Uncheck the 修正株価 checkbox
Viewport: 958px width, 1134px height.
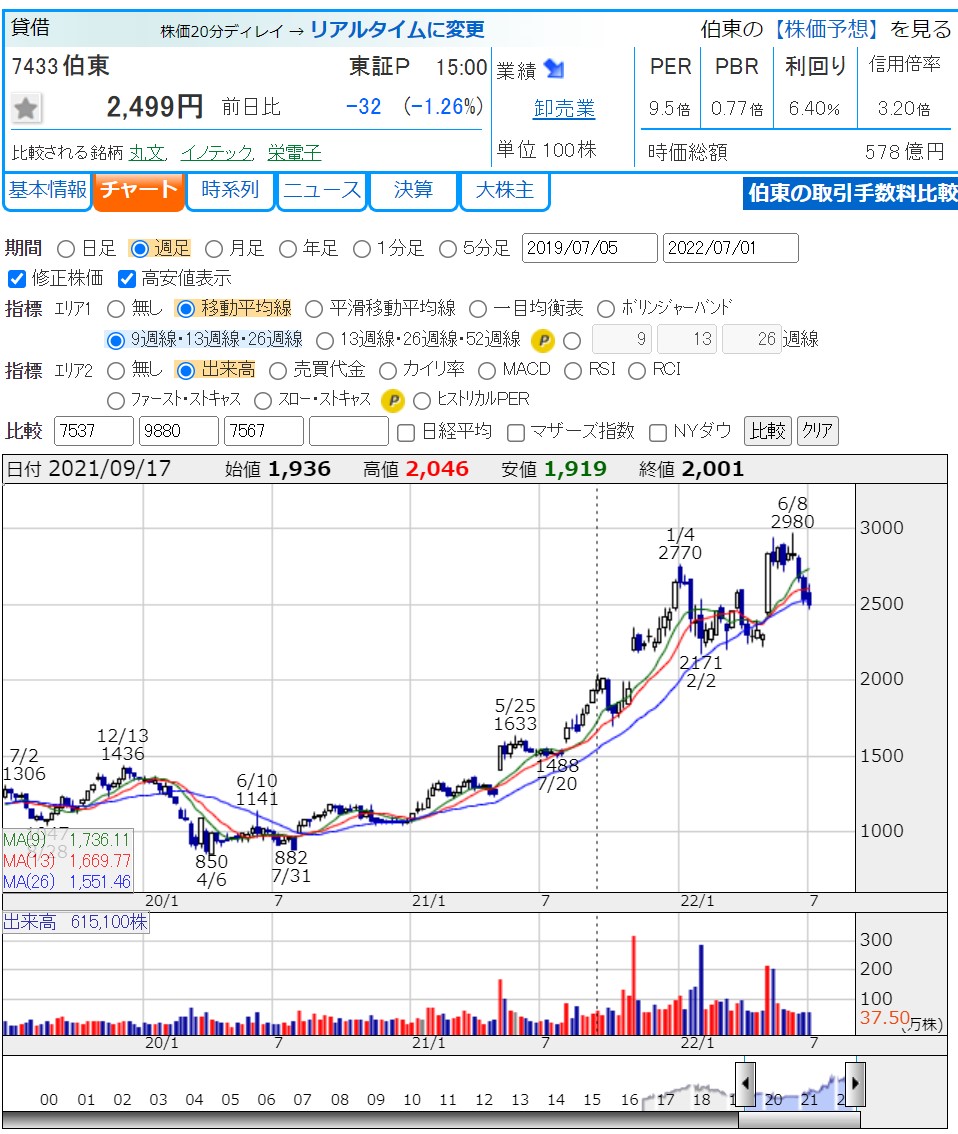[16, 278]
